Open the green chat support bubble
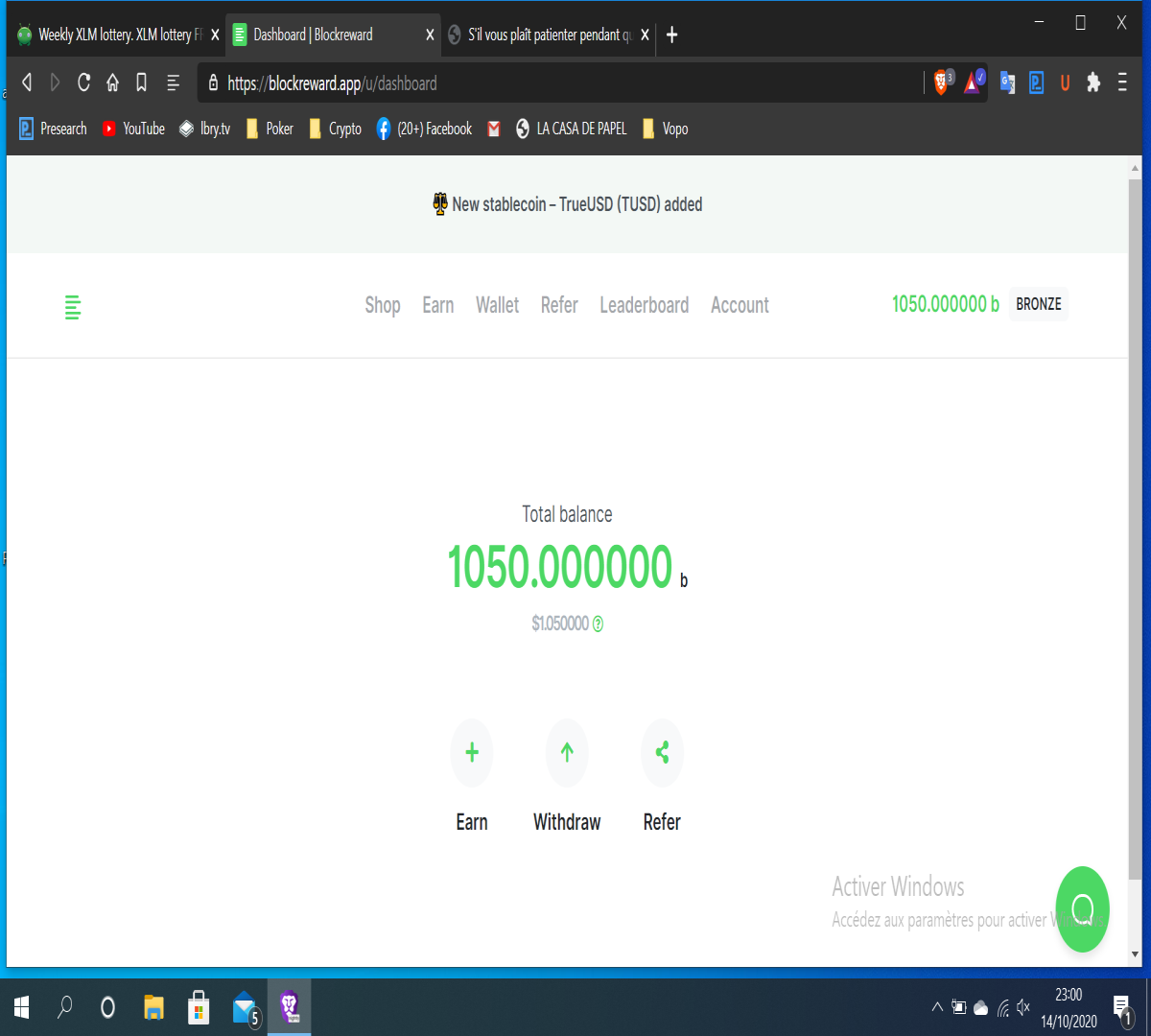Screen dimensions: 1151x1036 (x=1083, y=908)
